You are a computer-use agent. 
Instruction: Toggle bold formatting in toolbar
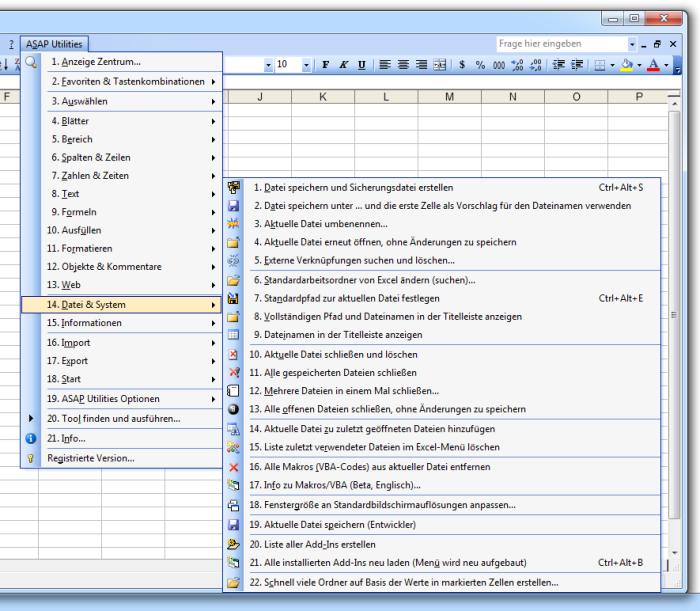(x=325, y=65)
